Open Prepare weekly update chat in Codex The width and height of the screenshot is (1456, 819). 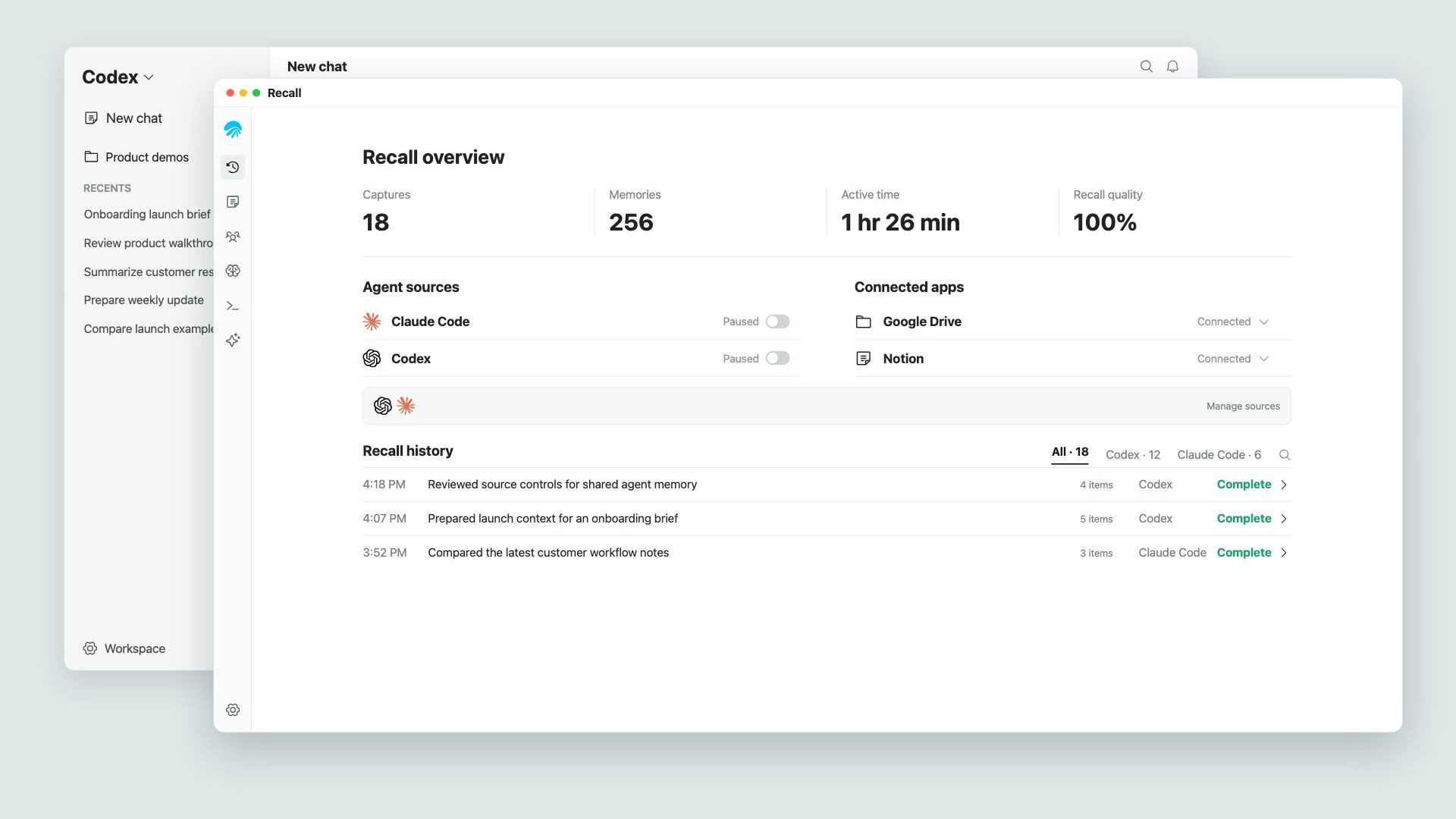[143, 300]
